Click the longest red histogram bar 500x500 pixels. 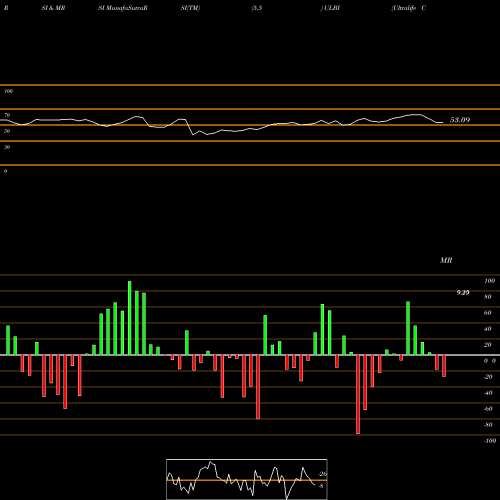[358, 395]
